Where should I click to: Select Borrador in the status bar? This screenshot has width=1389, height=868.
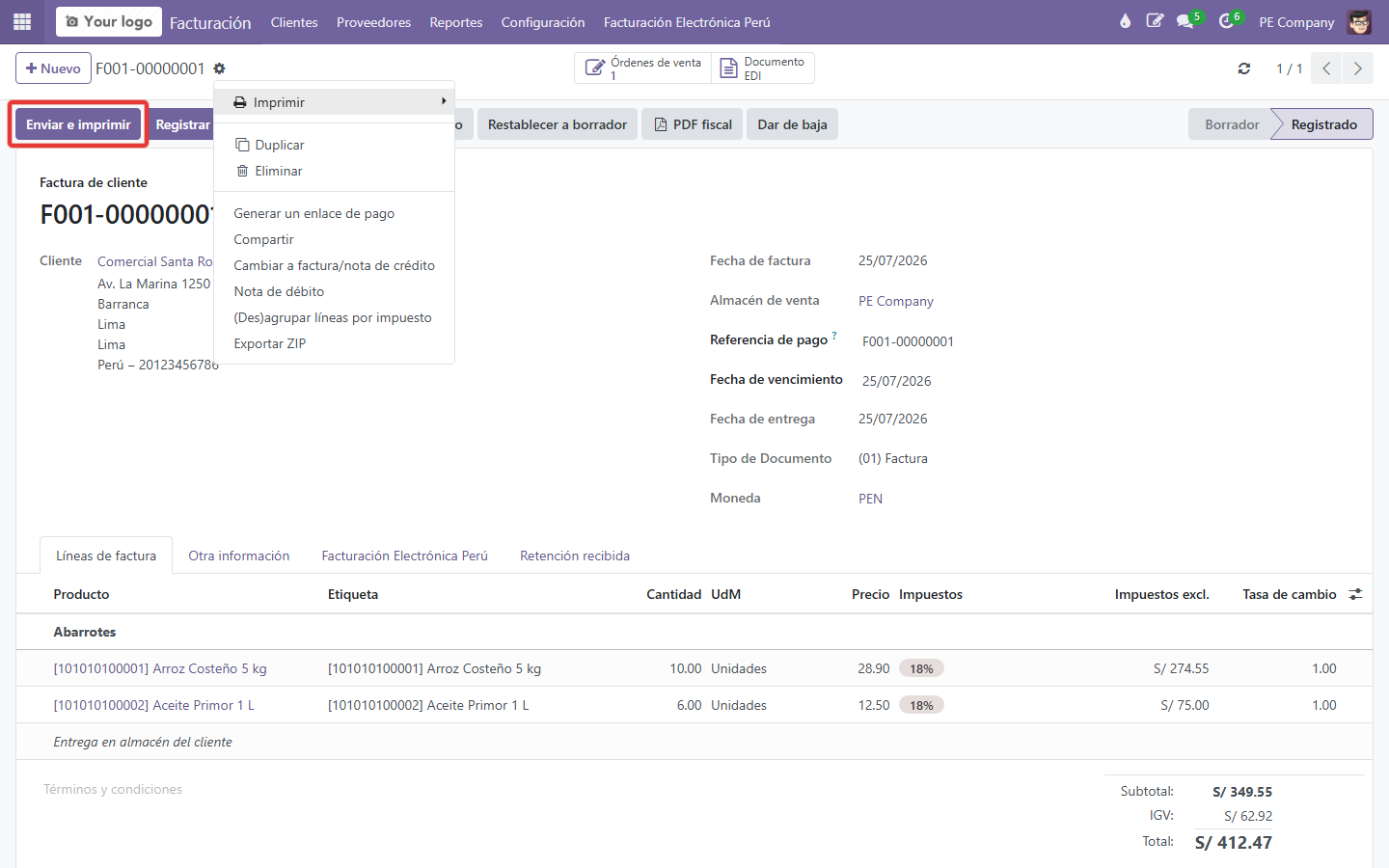[x=1232, y=124]
